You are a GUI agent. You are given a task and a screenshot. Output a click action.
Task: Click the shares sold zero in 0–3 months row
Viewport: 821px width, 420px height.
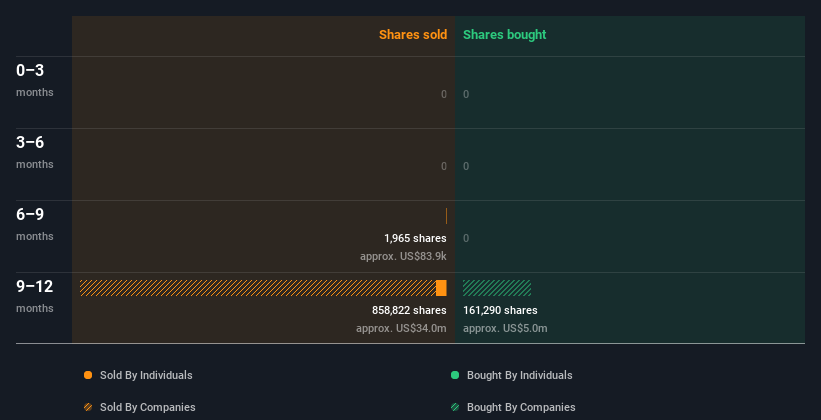pyautogui.click(x=444, y=94)
